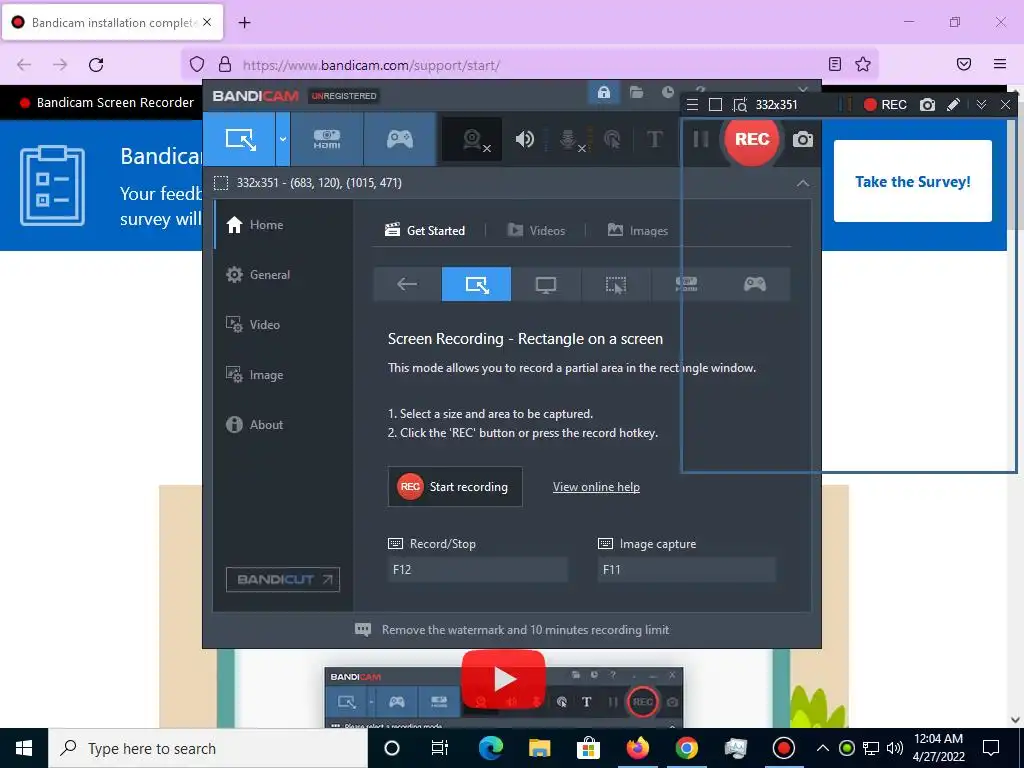Reload the page in Firefox
Viewport: 1024px width, 768px height.
click(96, 65)
